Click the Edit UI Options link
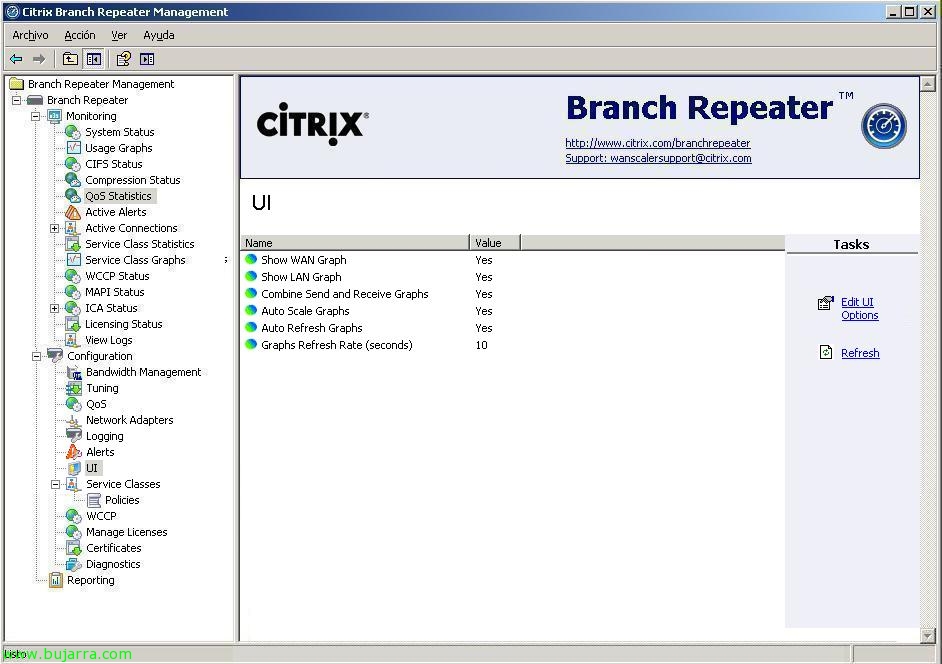The width and height of the screenshot is (942, 664). [x=860, y=308]
